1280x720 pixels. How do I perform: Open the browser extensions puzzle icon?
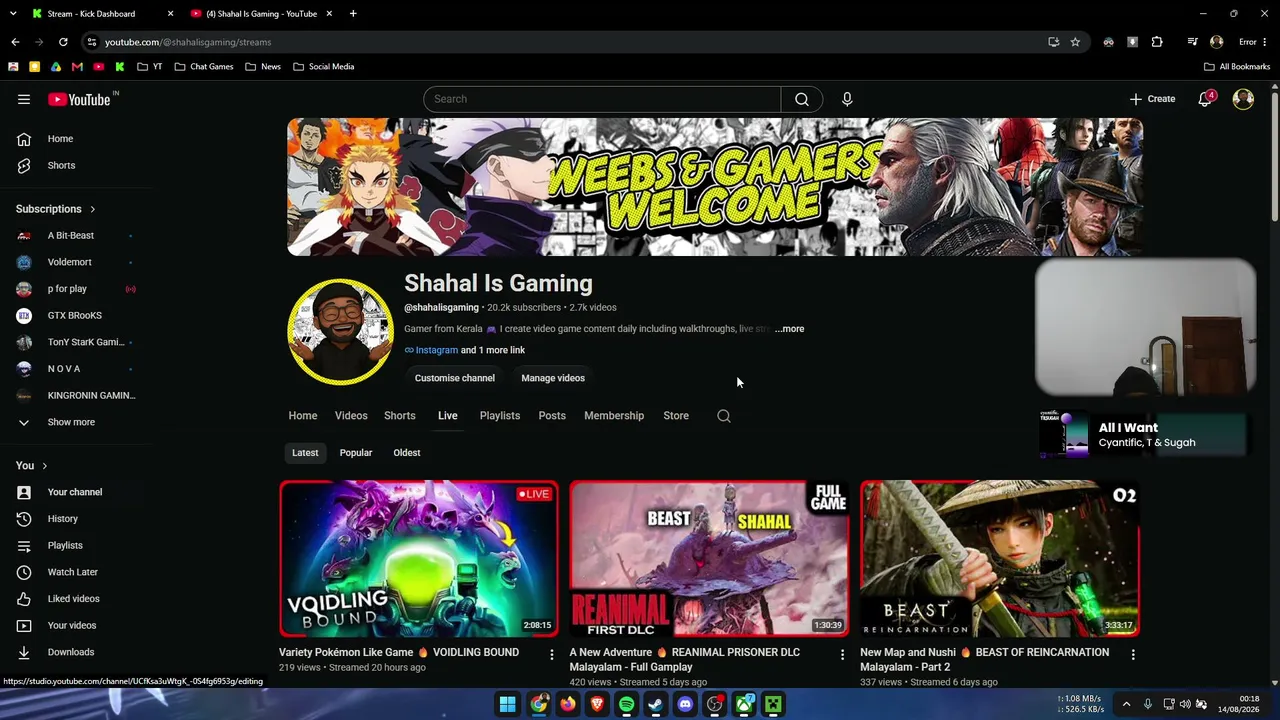click(x=1157, y=42)
